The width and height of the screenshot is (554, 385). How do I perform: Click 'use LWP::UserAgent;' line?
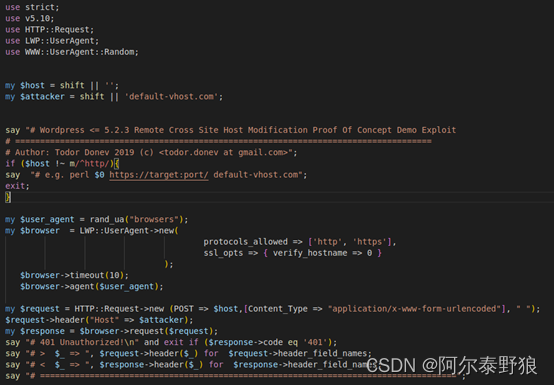(x=52, y=41)
